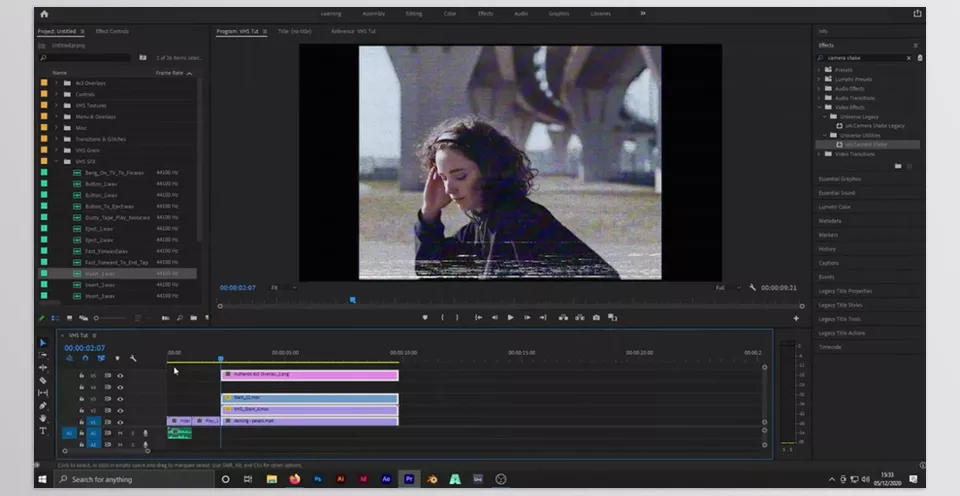Toggle track lock on V5

pos(81,376)
